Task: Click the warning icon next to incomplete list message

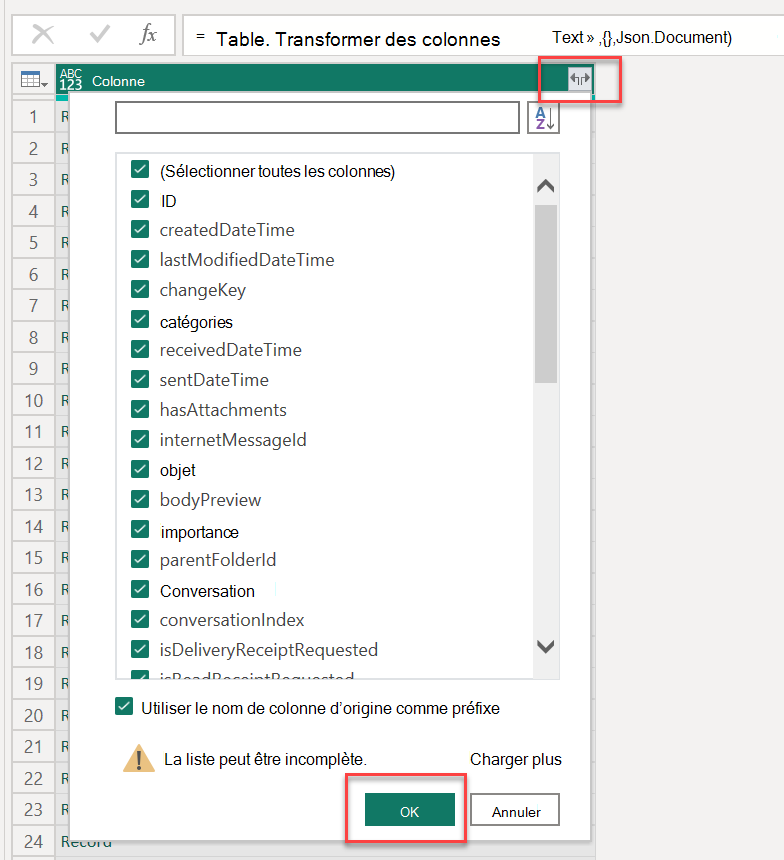Action: (x=139, y=759)
